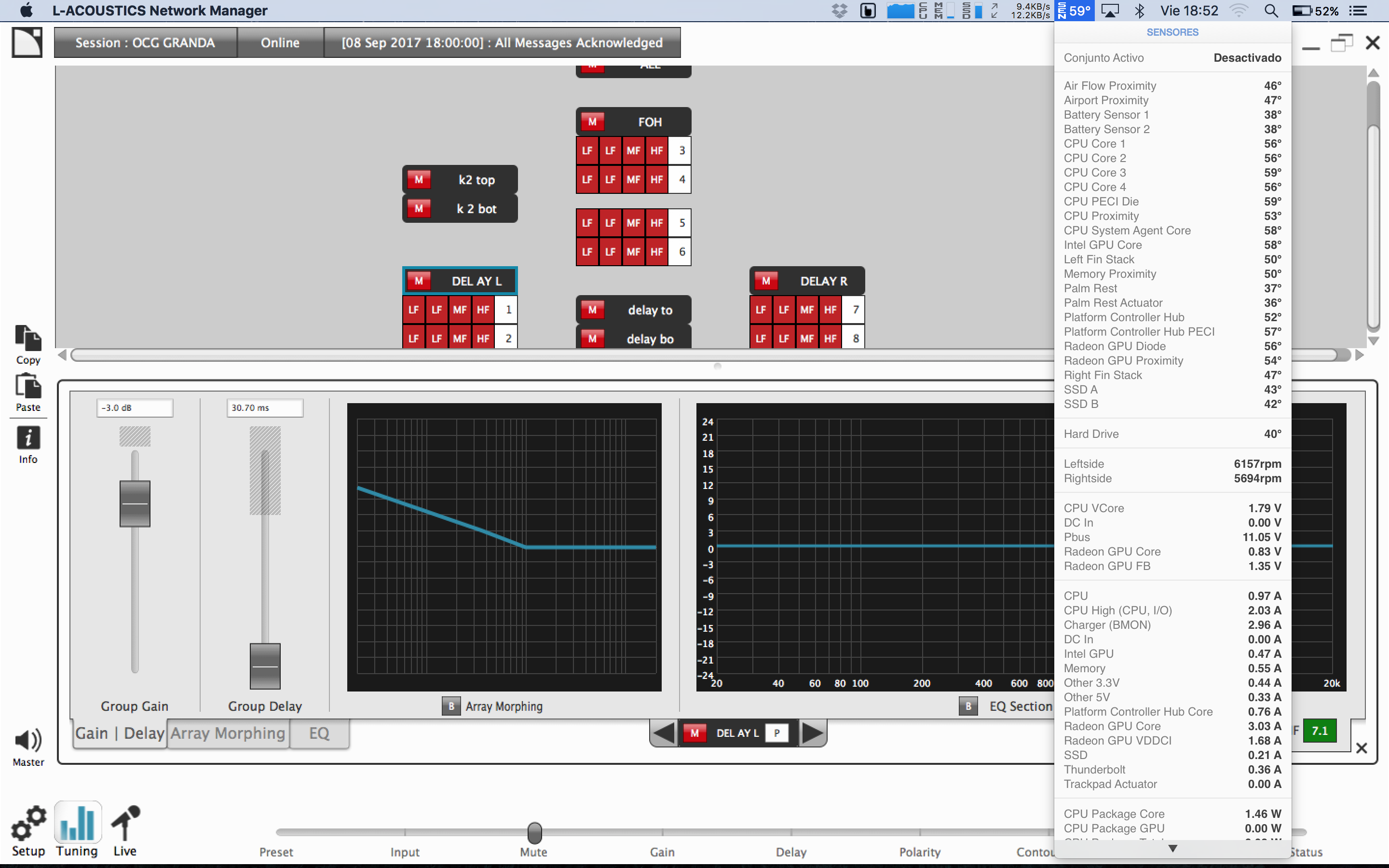Click workspace horizontal scrollbar left arrow
This screenshot has height=868, width=1389.
click(62, 355)
